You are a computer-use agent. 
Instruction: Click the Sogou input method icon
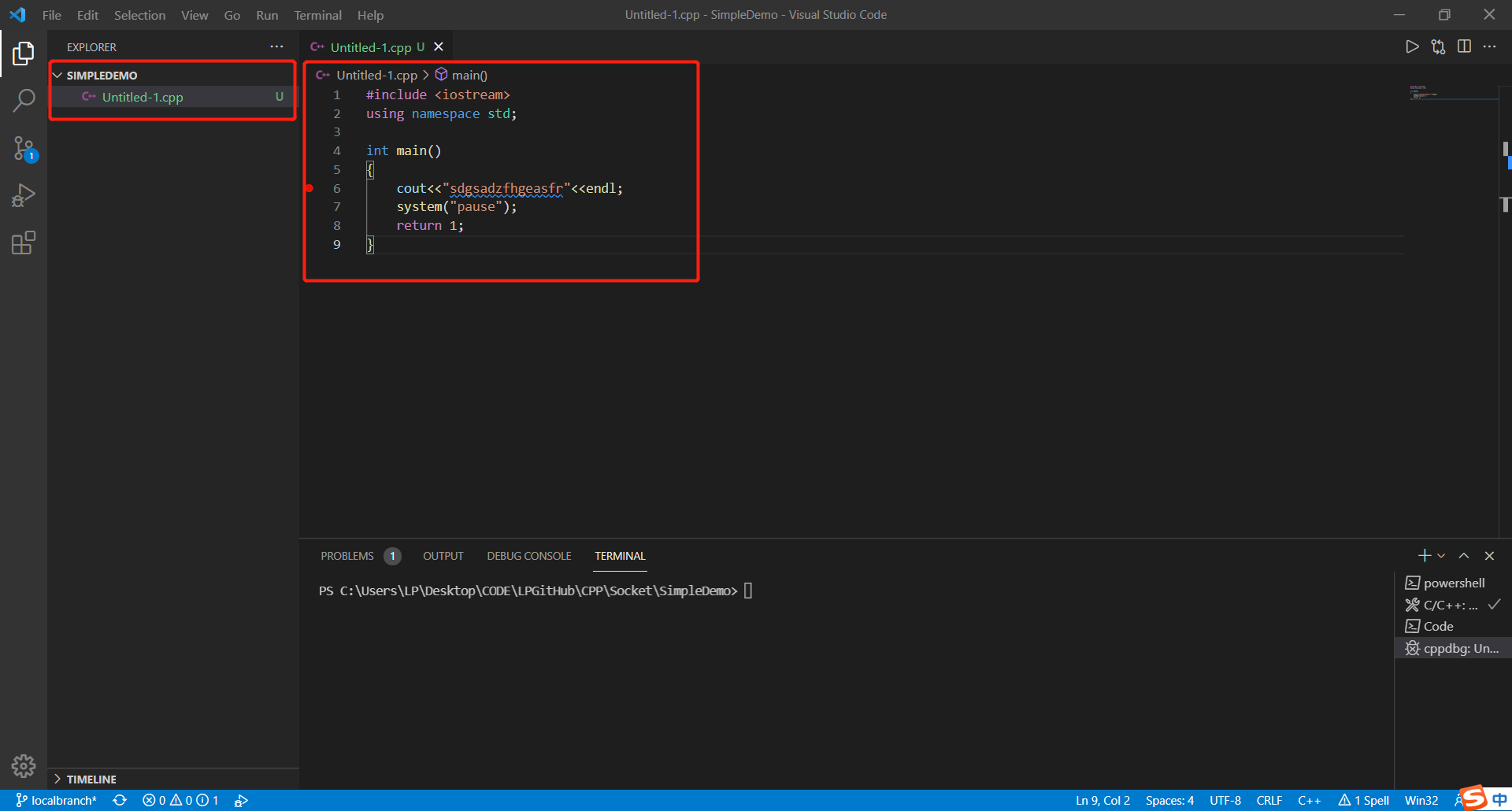coord(1473,797)
